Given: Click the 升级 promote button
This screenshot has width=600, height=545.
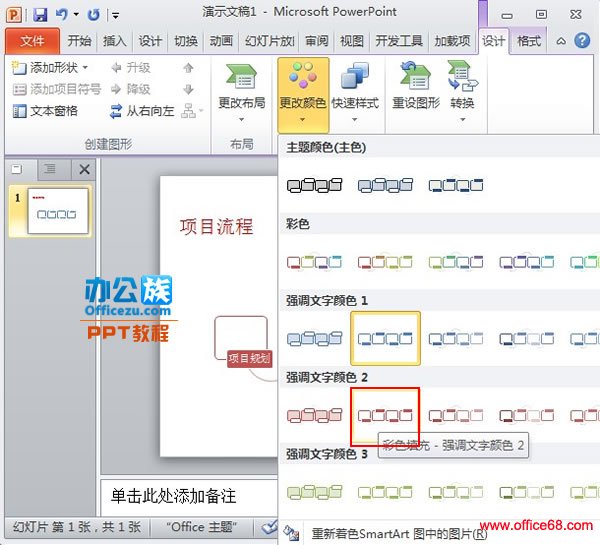Looking at the screenshot, I should tap(130, 68).
